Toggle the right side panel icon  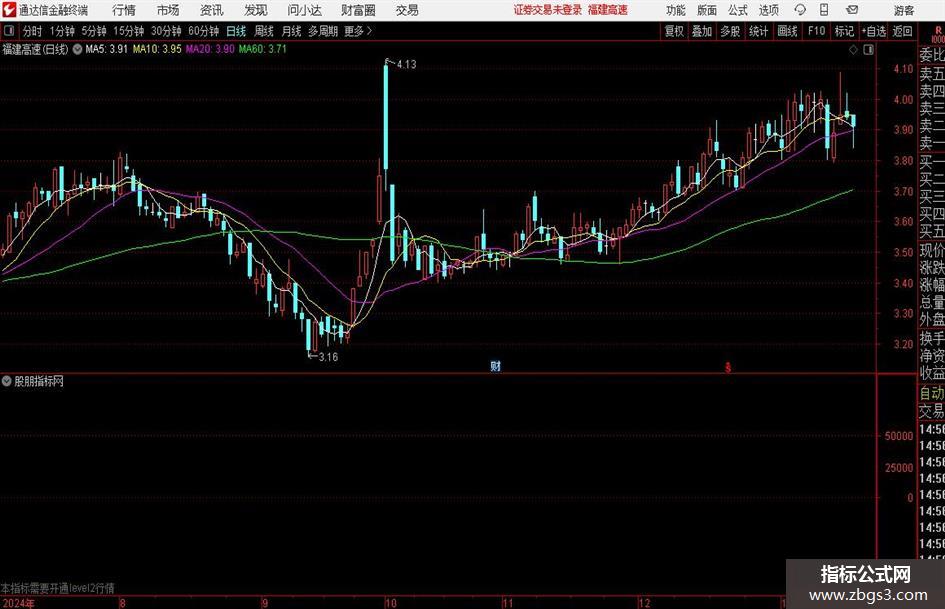[x=868, y=50]
